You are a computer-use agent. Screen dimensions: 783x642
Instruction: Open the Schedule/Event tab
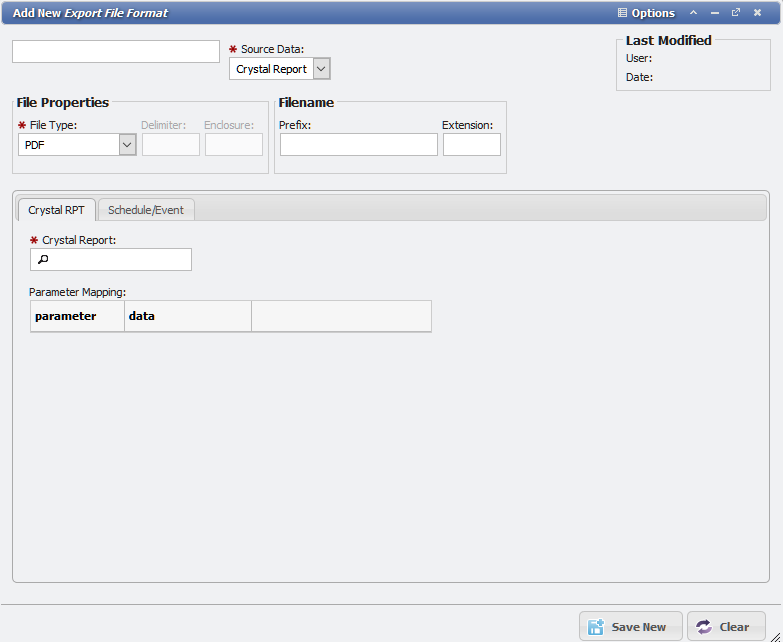(146, 210)
